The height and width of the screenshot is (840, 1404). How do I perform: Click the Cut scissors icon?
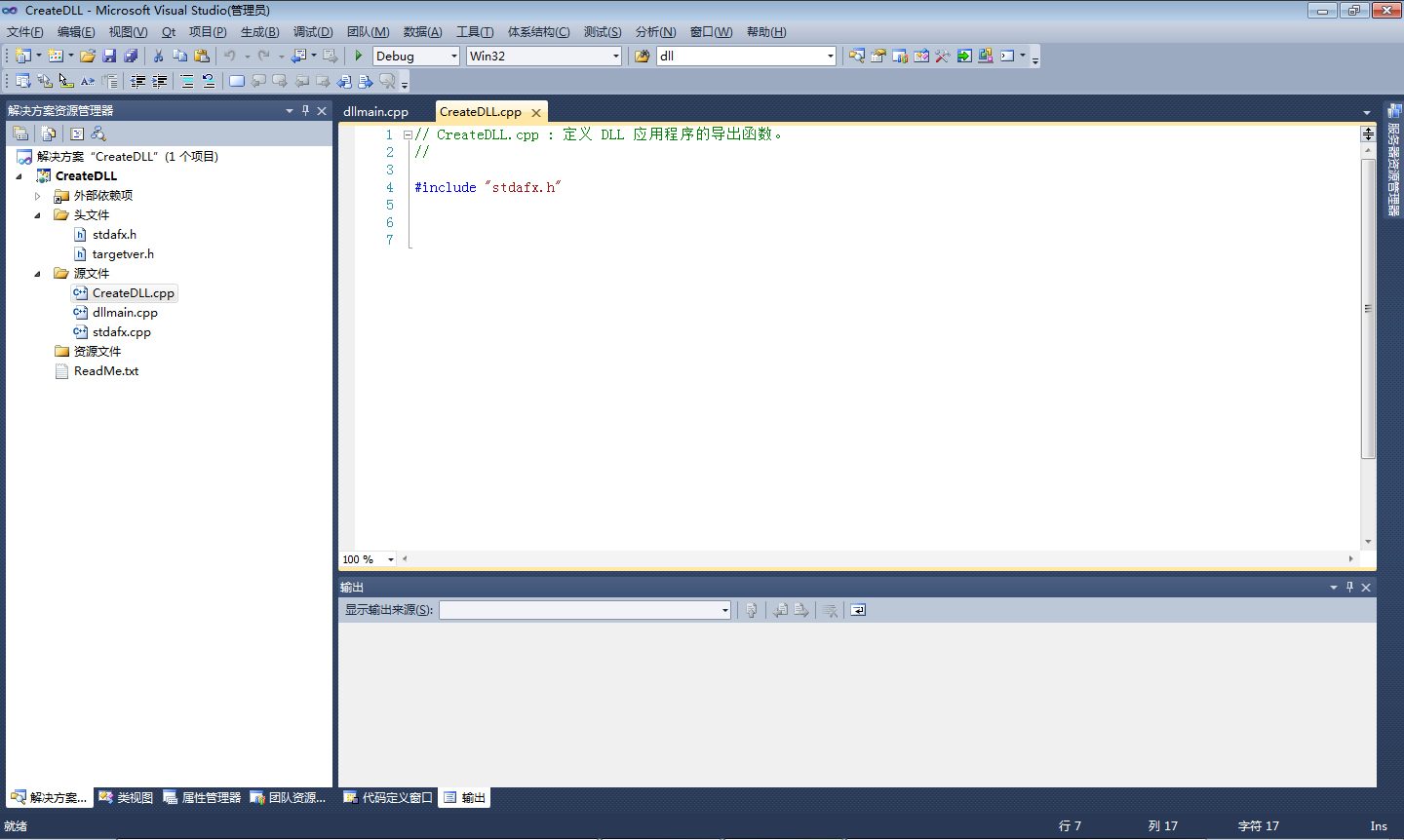(158, 56)
